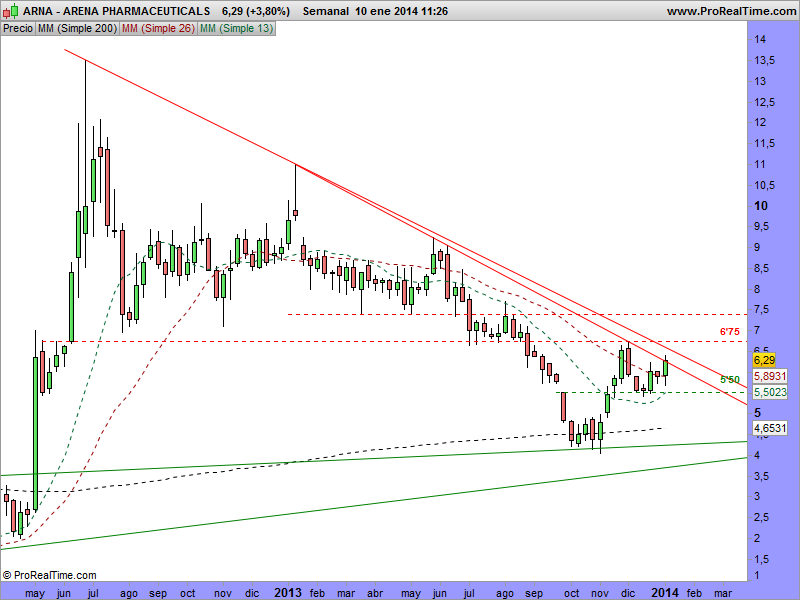The image size is (800, 600).
Task: Click the ARNA - ARENA PHARMACEUTICALS title
Action: pos(117,11)
